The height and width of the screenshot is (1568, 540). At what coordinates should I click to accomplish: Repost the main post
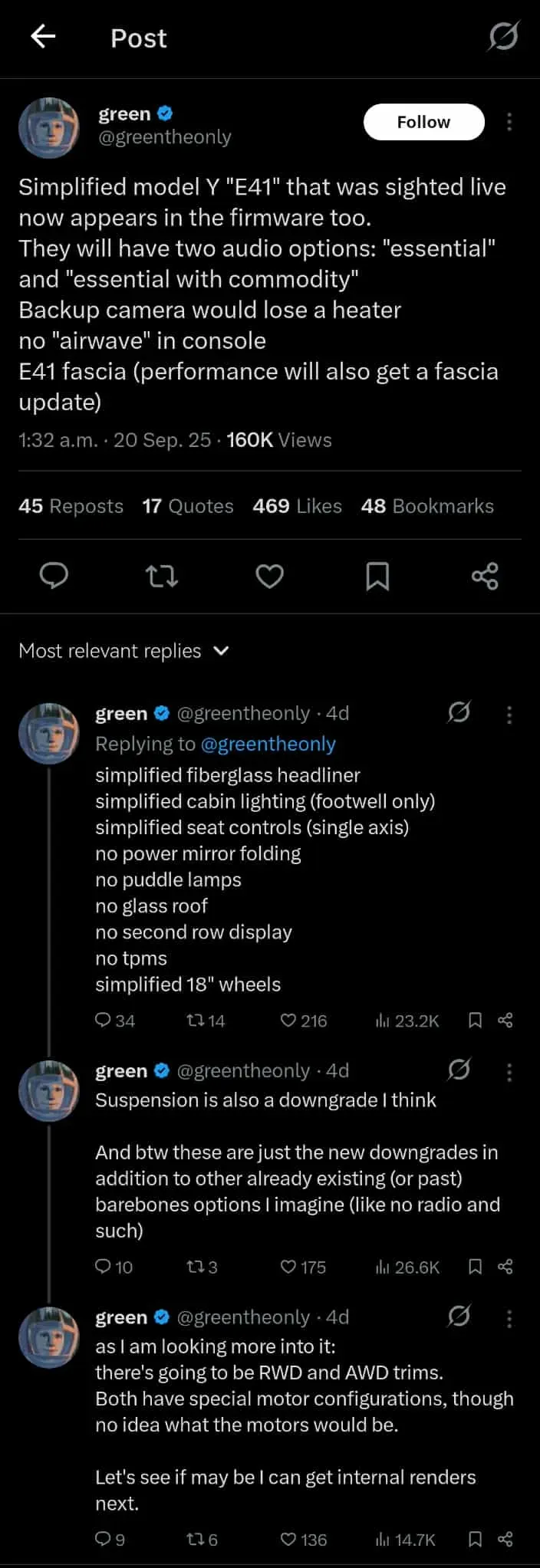162,575
